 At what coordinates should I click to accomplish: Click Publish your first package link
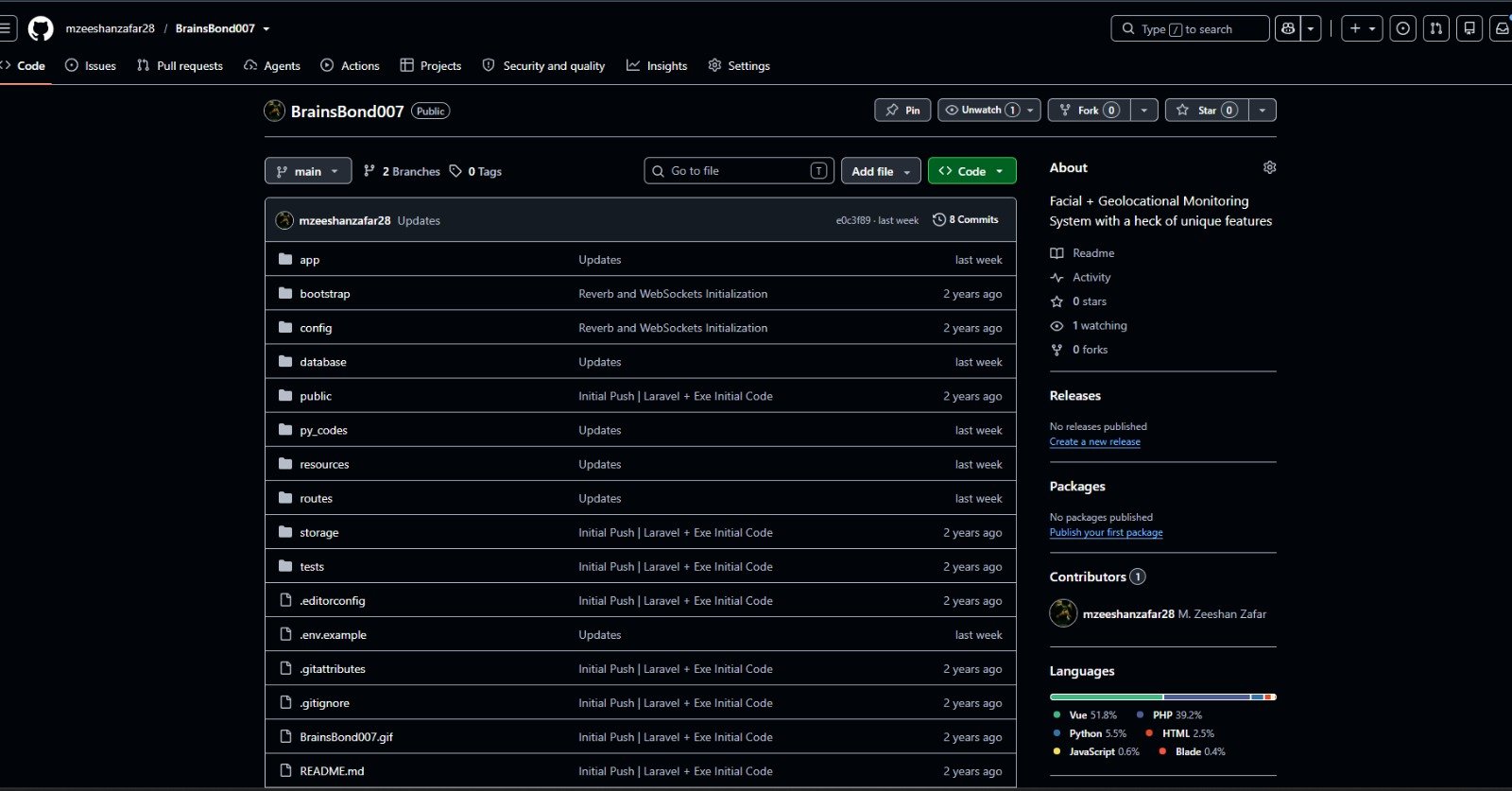click(x=1107, y=532)
